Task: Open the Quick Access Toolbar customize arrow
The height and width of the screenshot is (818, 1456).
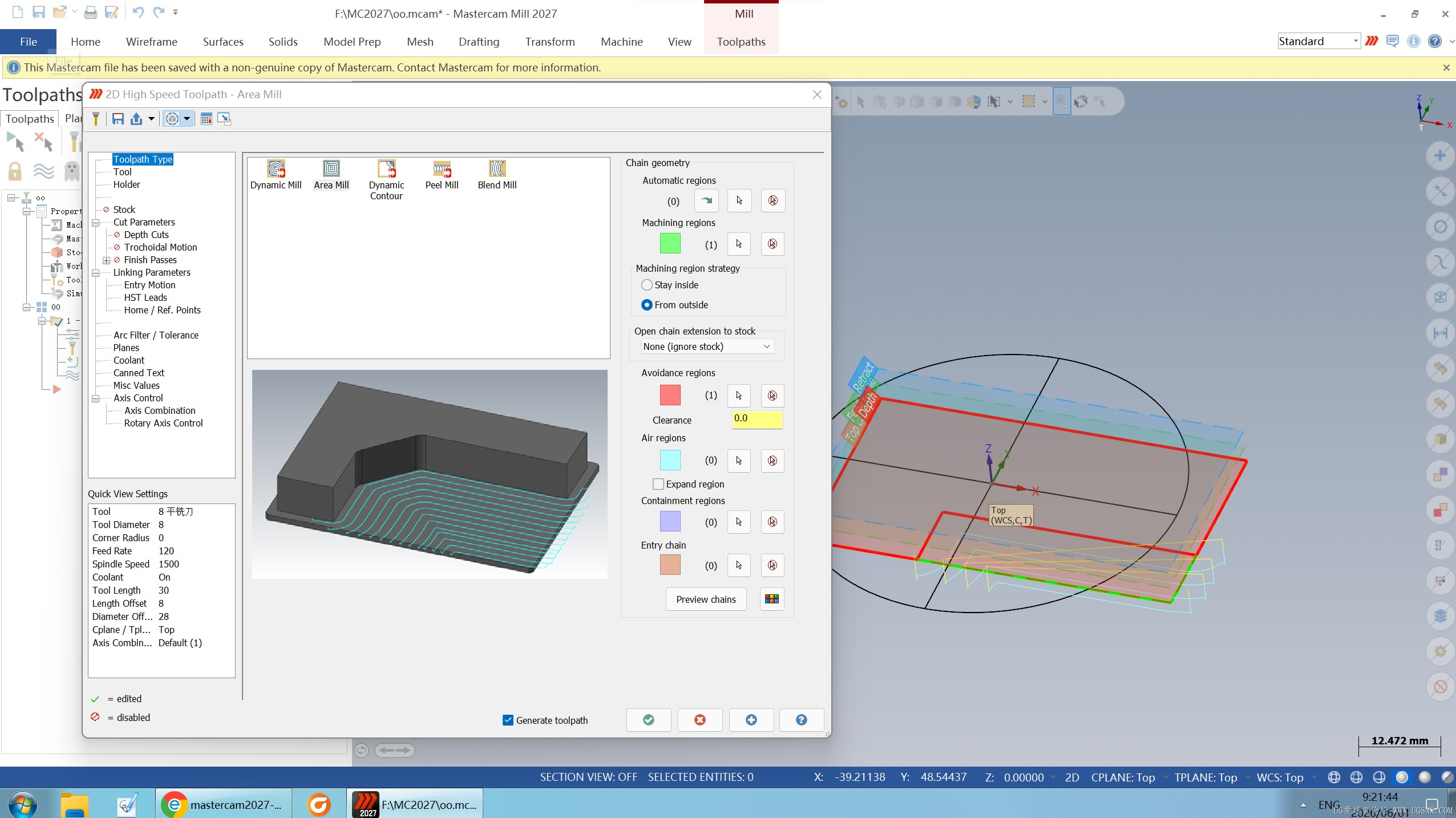Action: [176, 12]
